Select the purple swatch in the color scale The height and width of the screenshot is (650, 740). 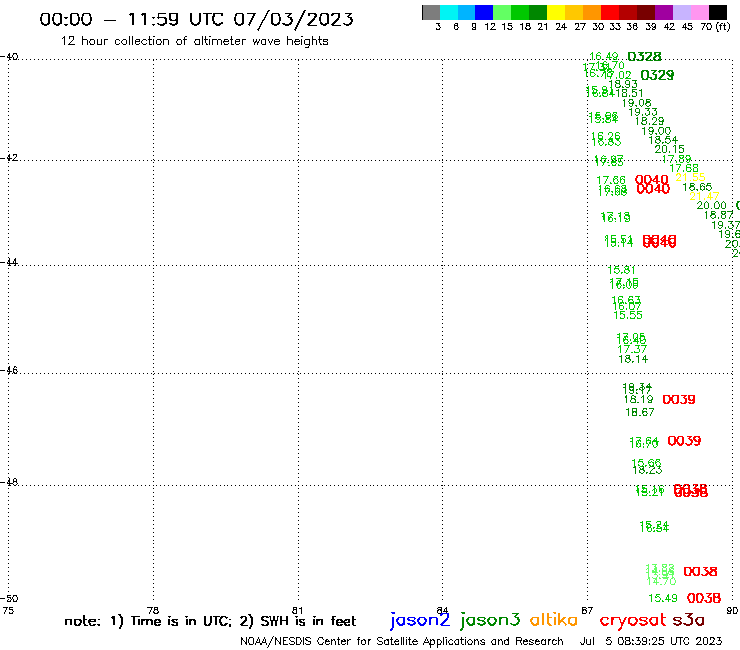point(664,12)
